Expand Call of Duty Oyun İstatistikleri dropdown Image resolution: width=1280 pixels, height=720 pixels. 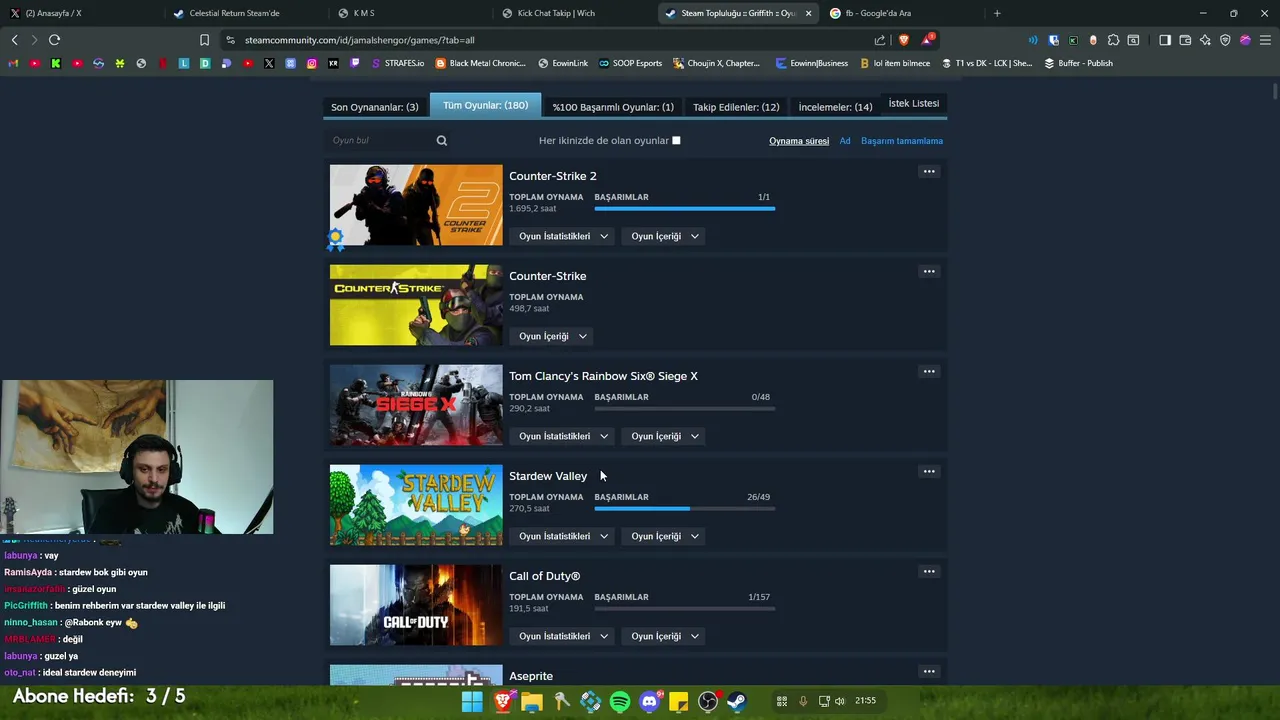[x=563, y=636]
